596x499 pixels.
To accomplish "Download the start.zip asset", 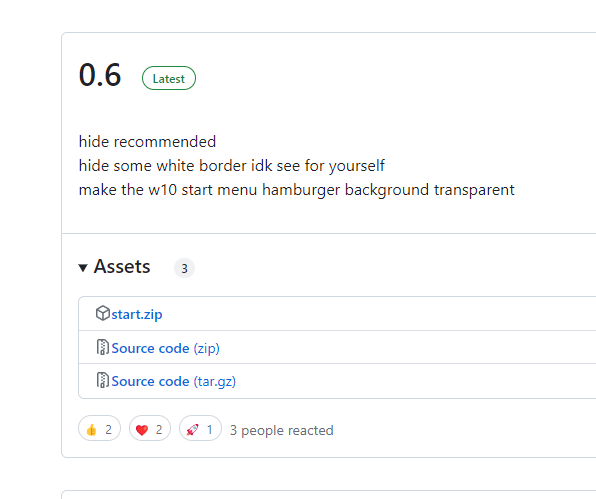I will (x=137, y=314).
